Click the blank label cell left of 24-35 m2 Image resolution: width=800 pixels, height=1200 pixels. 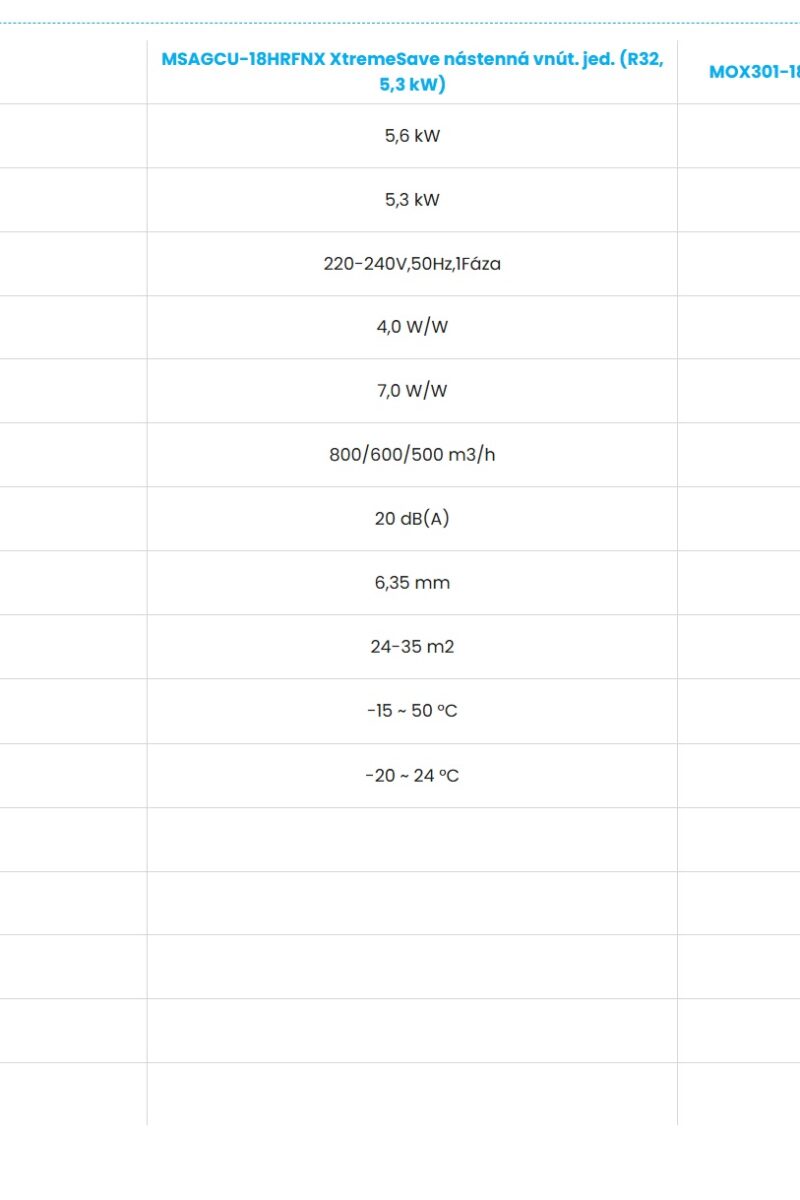(x=73, y=647)
